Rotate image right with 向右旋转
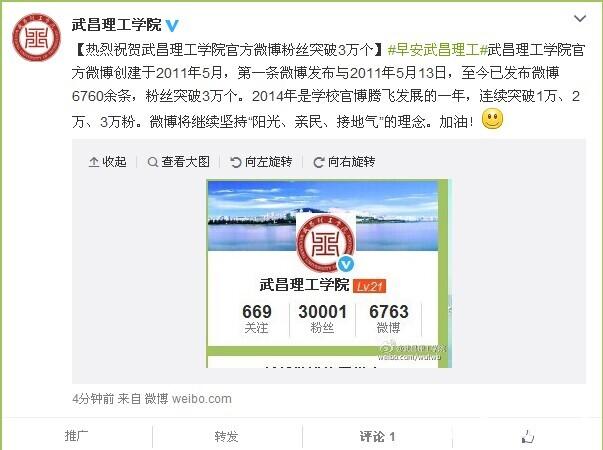The height and width of the screenshot is (450, 603). 344,162
